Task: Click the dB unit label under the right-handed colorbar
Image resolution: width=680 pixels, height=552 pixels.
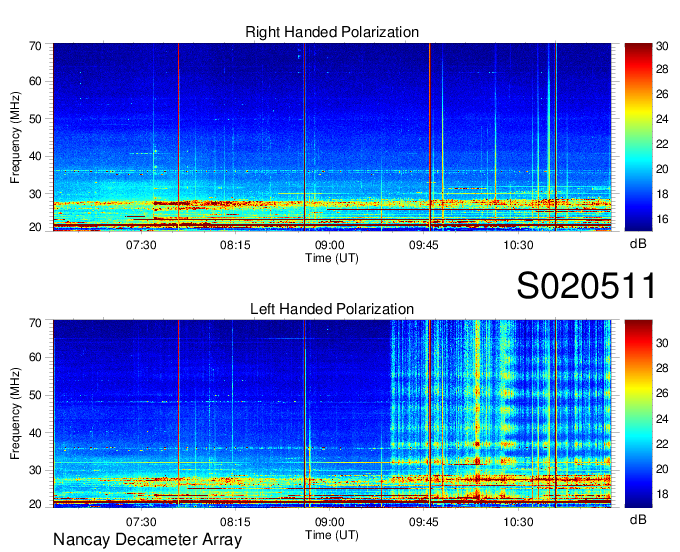Action: click(638, 244)
